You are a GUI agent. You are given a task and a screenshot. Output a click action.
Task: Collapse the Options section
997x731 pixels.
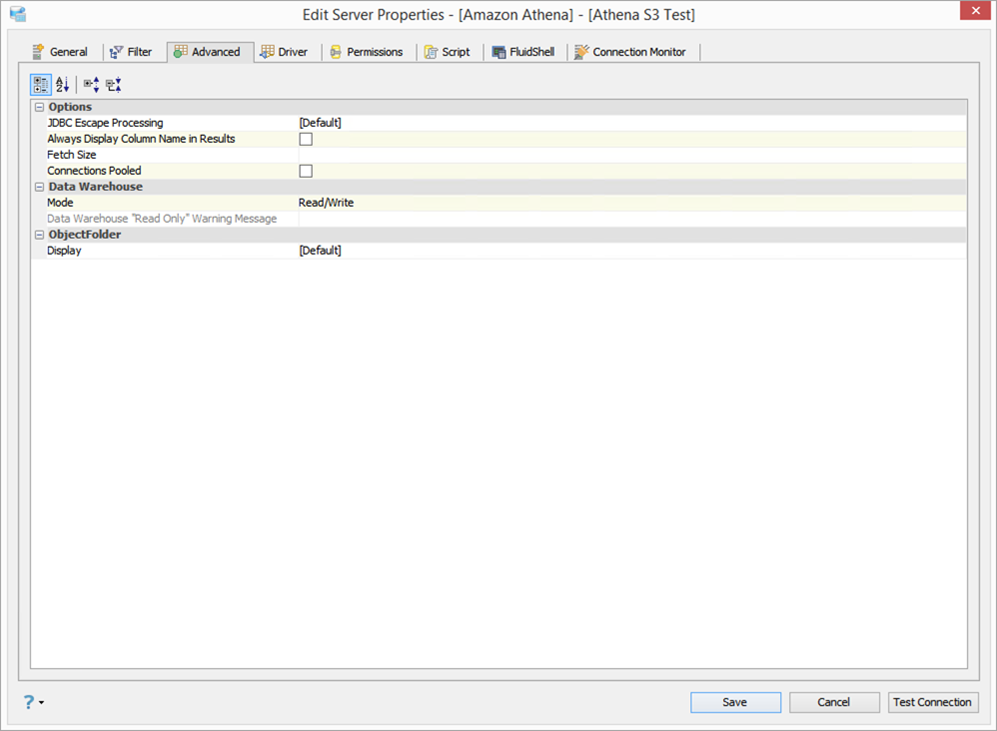(x=39, y=107)
